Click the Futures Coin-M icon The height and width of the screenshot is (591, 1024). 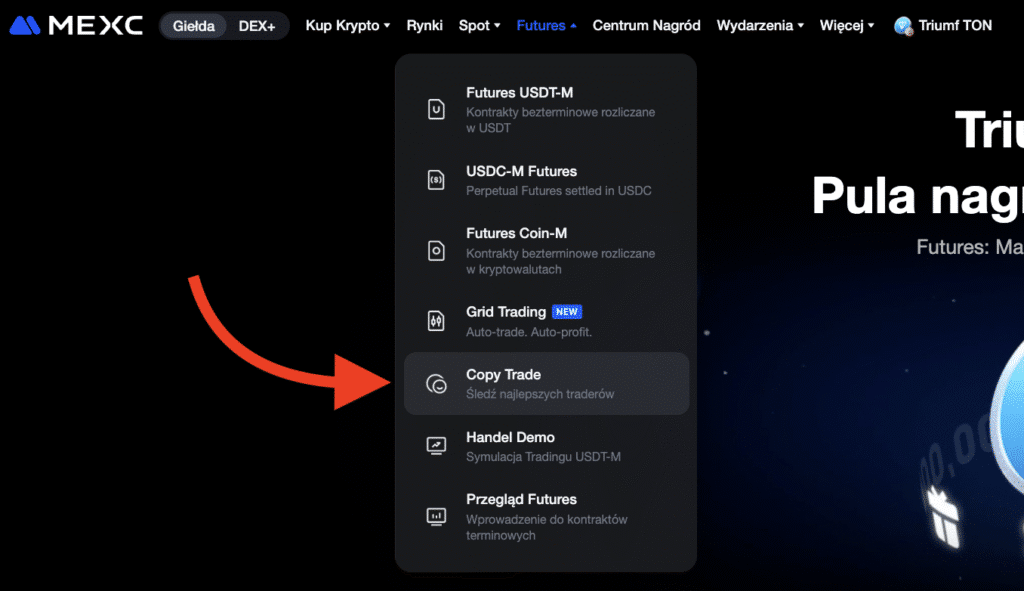point(436,251)
